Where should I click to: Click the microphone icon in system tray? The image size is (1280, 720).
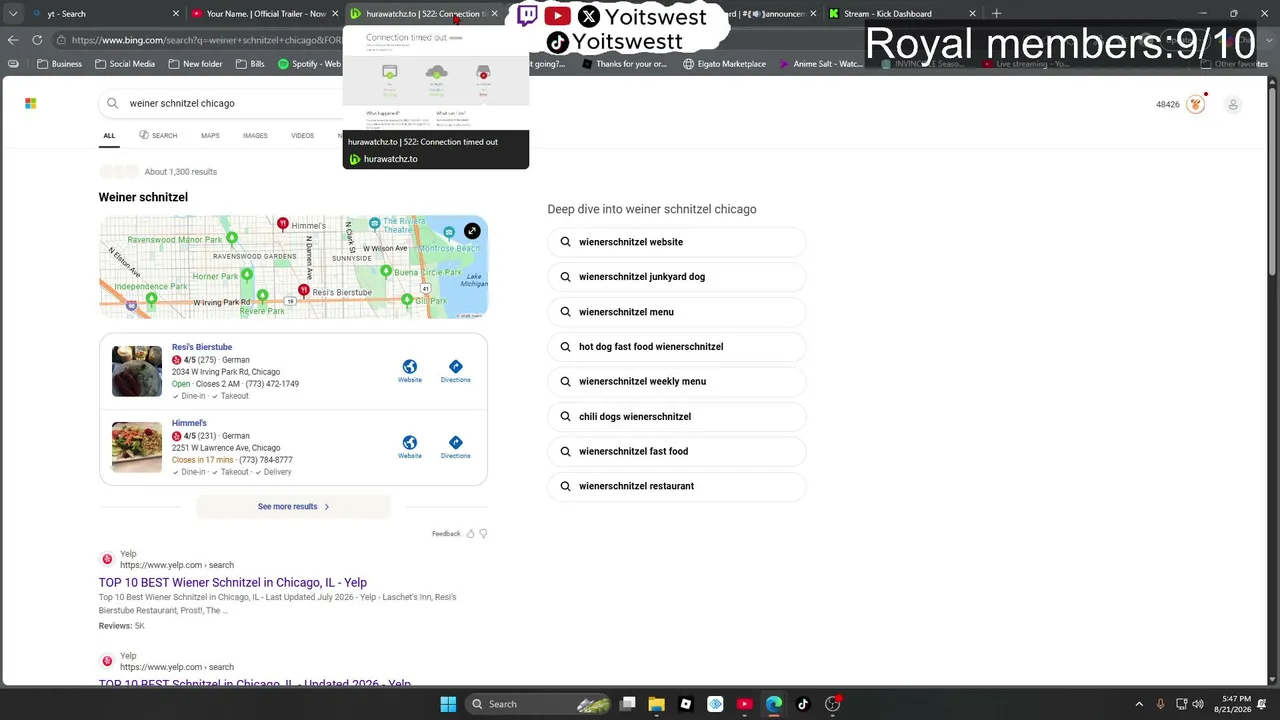[1160, 704]
